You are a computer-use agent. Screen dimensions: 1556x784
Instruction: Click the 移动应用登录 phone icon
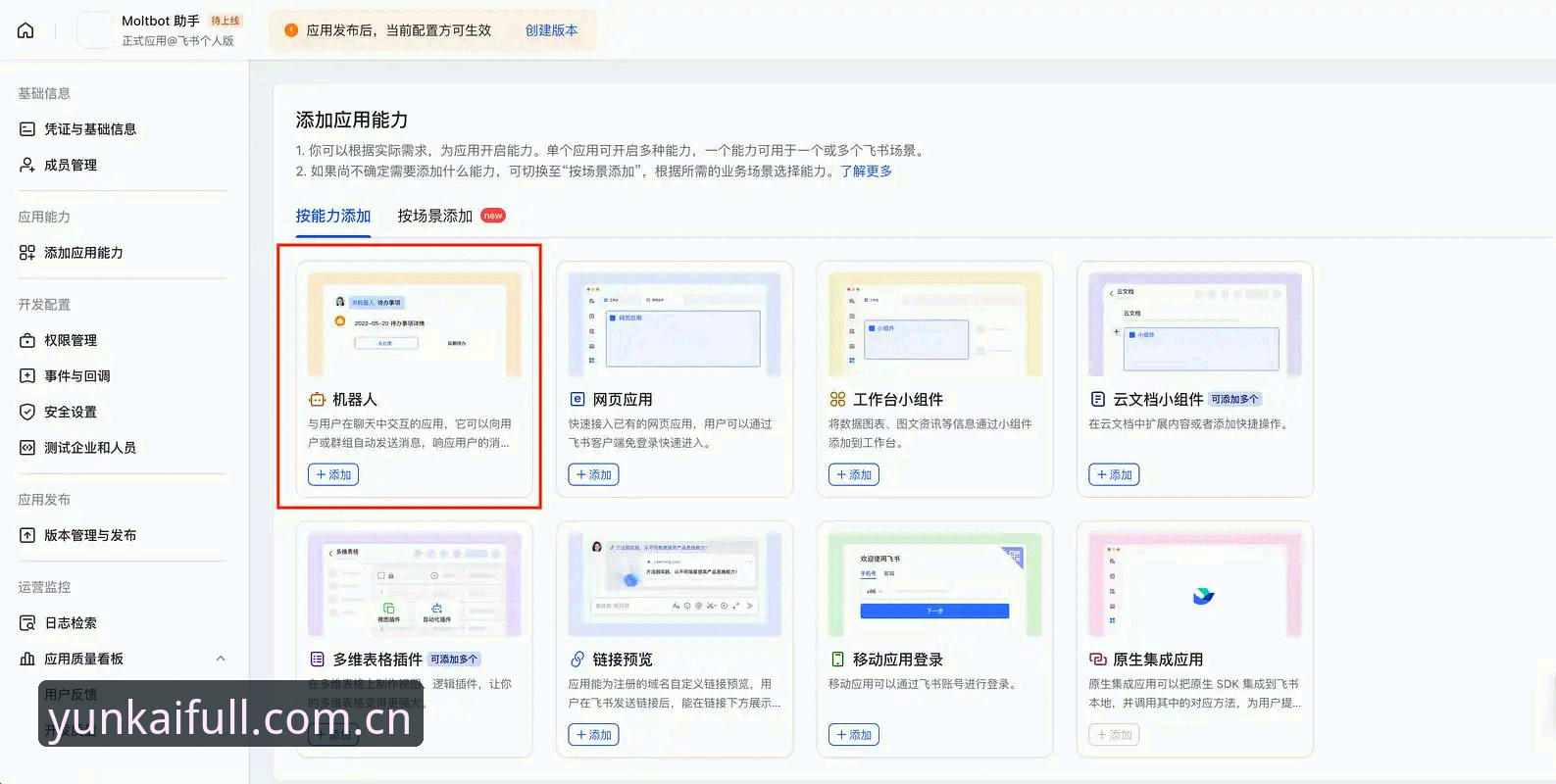[x=837, y=660]
